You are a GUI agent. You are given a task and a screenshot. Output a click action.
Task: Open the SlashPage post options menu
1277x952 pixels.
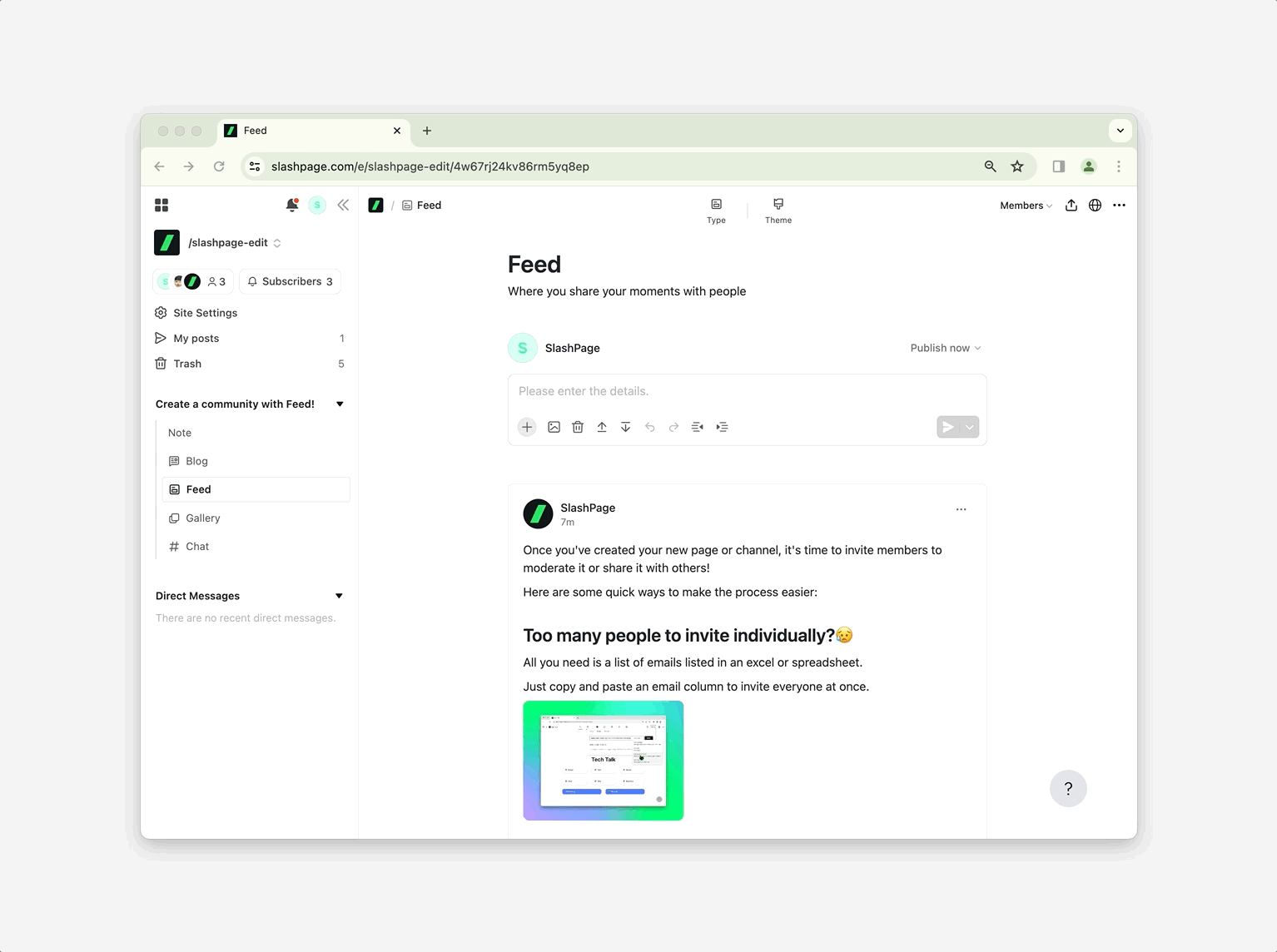click(961, 509)
